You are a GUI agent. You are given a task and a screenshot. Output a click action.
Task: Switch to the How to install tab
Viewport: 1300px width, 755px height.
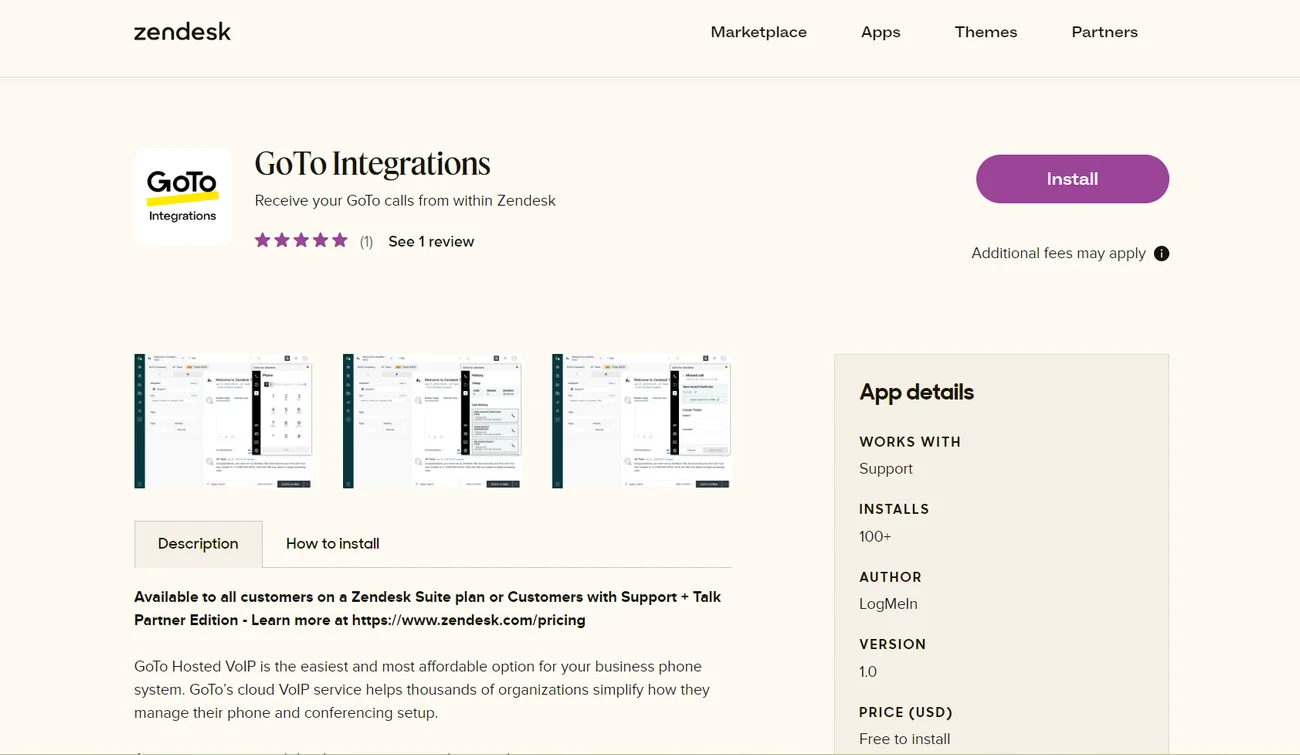tap(332, 544)
